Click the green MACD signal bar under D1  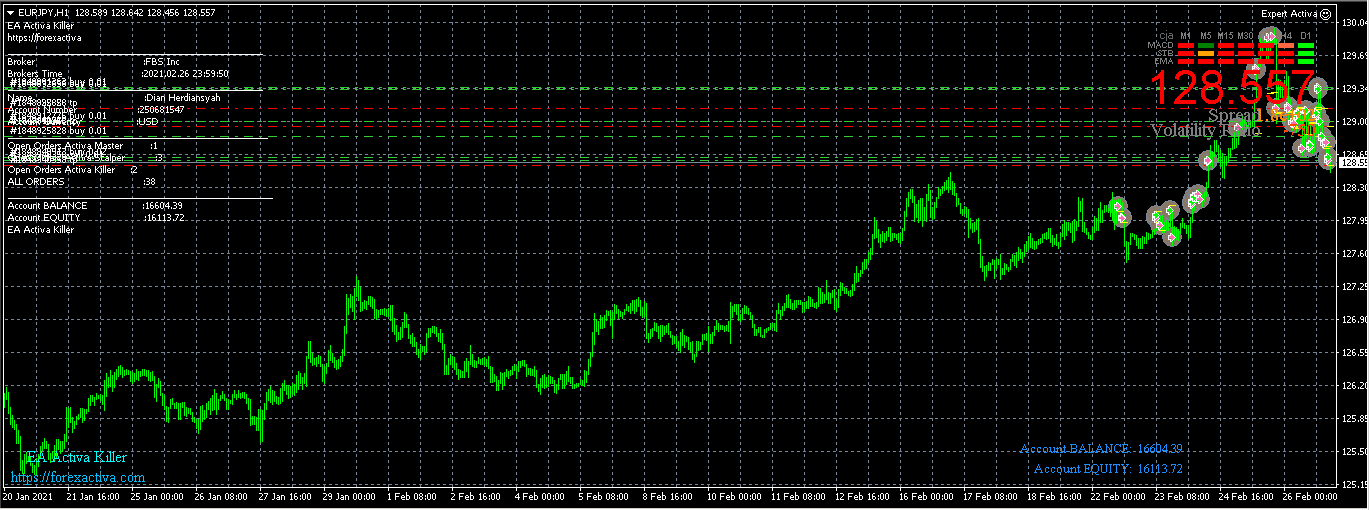pyautogui.click(x=1306, y=45)
